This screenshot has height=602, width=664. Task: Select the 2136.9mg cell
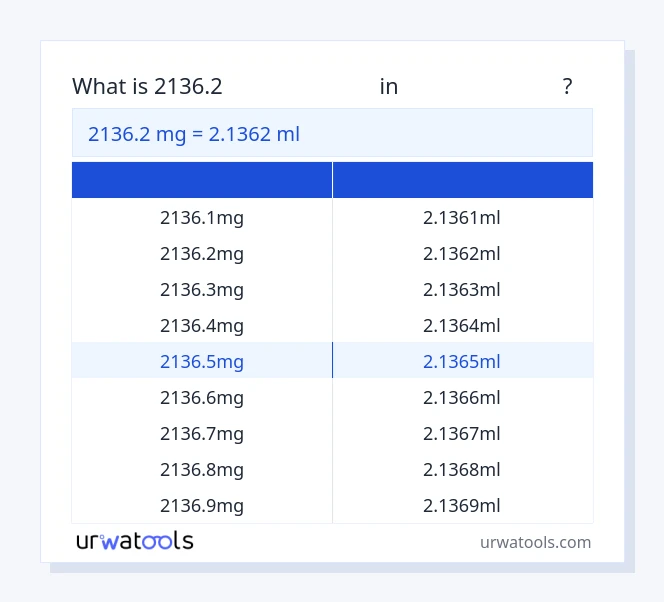pos(202,506)
